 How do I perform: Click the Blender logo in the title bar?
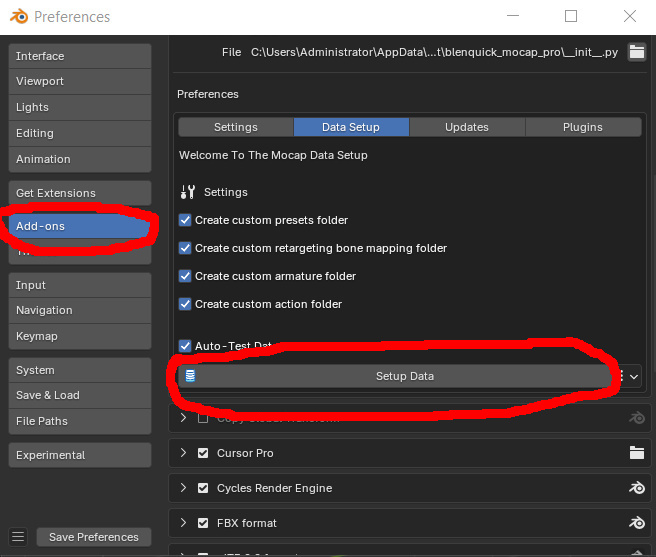point(19,17)
